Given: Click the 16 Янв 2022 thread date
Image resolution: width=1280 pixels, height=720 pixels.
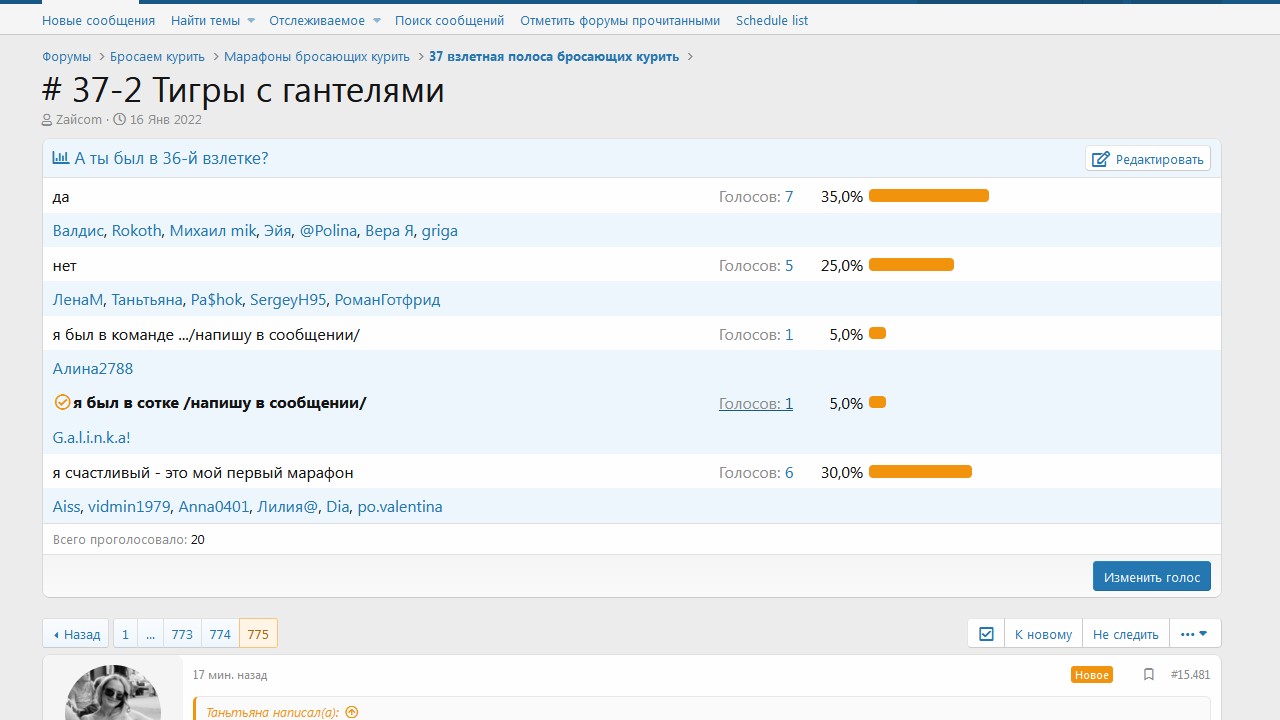Looking at the screenshot, I should tap(166, 120).
